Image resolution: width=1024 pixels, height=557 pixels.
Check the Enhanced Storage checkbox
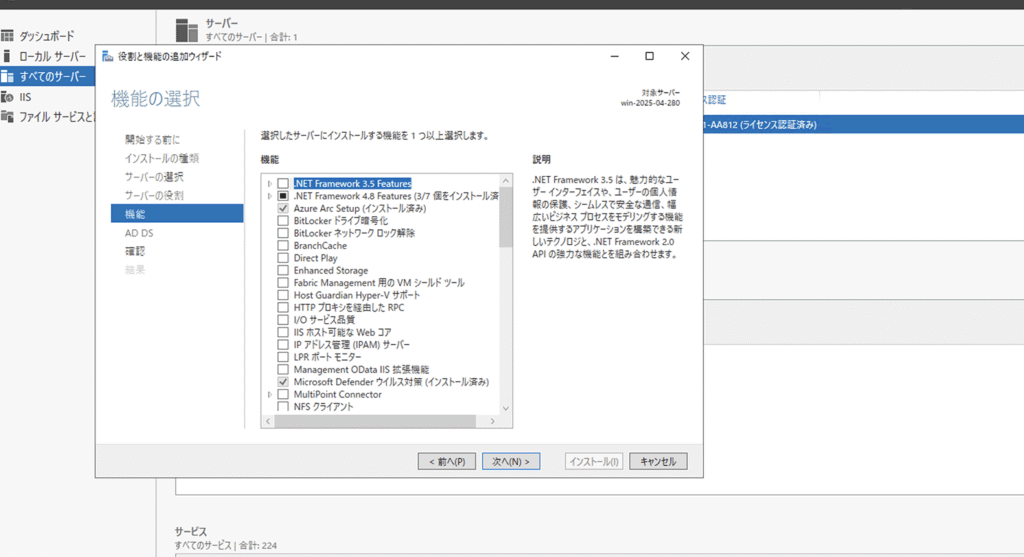click(283, 271)
